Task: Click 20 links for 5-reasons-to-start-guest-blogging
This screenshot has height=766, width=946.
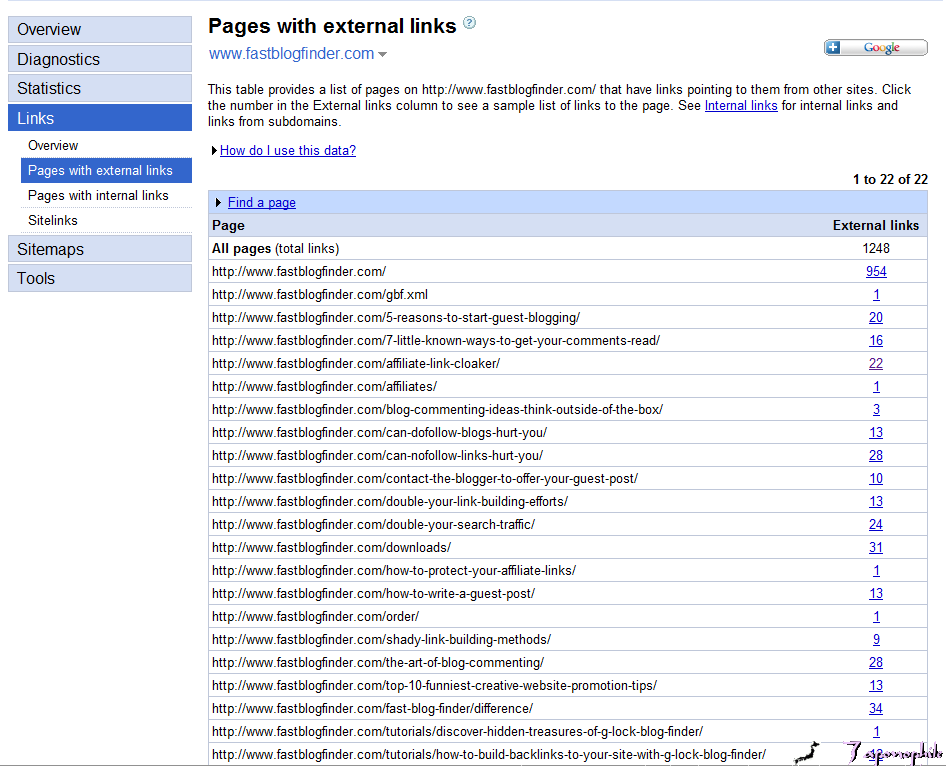Action: tap(876, 317)
